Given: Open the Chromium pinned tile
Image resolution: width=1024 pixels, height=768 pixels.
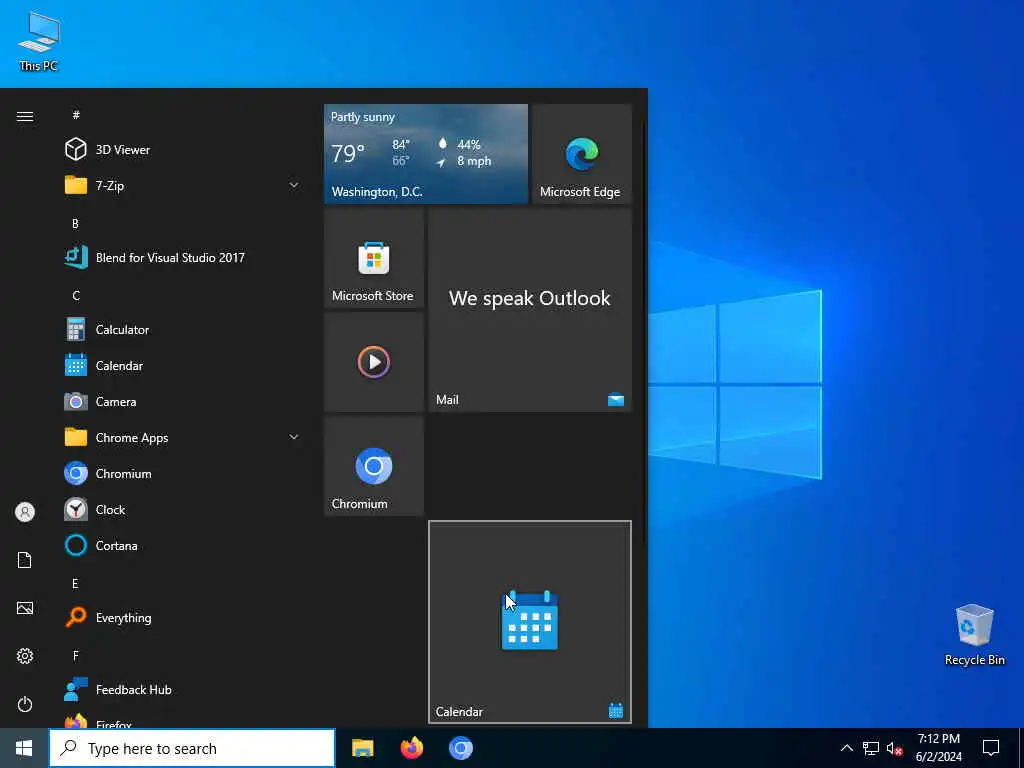Looking at the screenshot, I should coord(374,466).
